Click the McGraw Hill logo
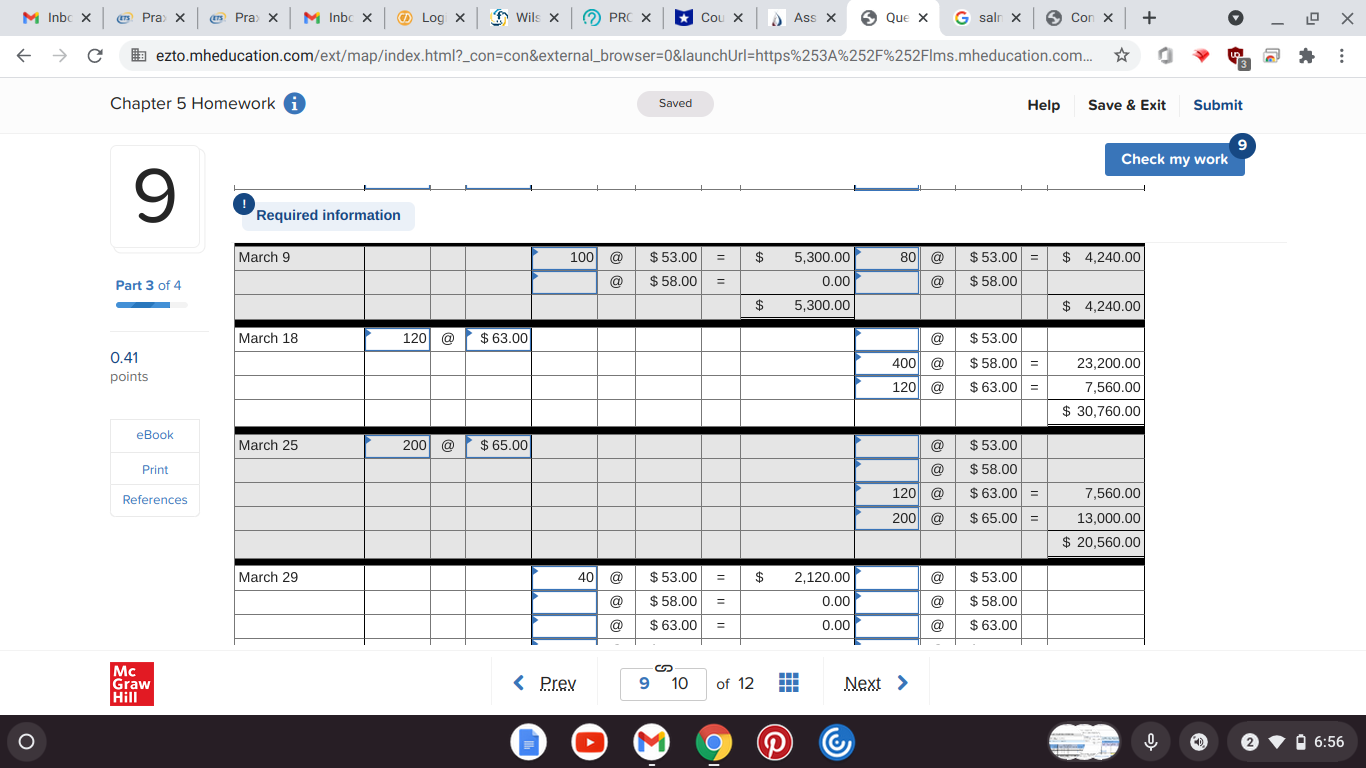Viewport: 1366px width, 768px height. tap(133, 684)
